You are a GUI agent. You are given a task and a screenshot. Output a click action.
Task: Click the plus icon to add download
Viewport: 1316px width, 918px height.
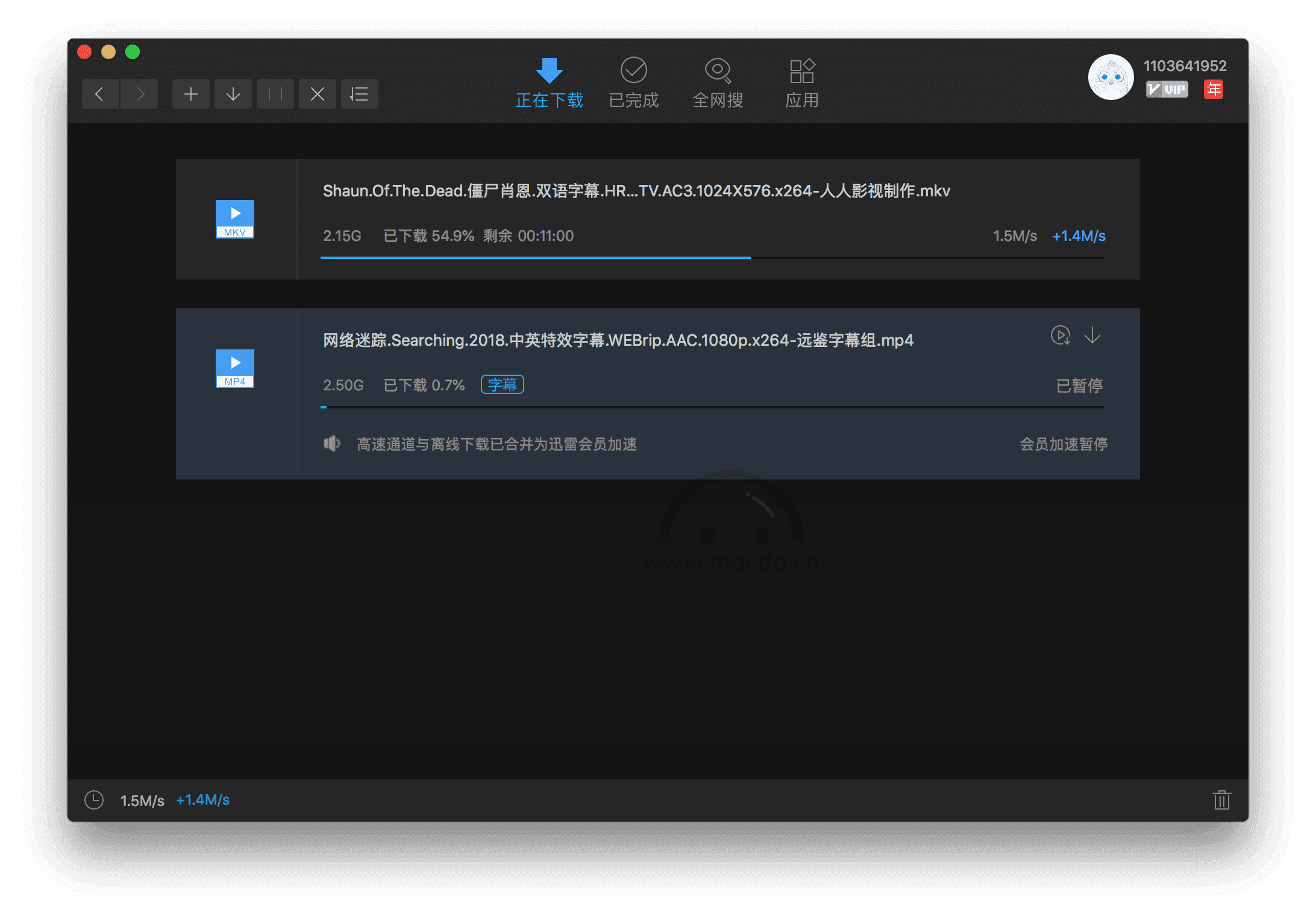191,94
